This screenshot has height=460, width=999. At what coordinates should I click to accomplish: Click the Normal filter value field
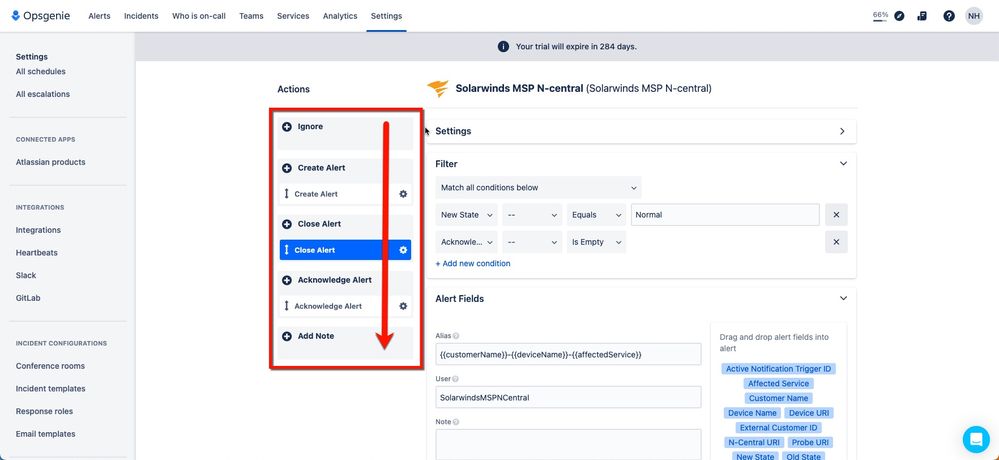pyautogui.click(x=725, y=215)
